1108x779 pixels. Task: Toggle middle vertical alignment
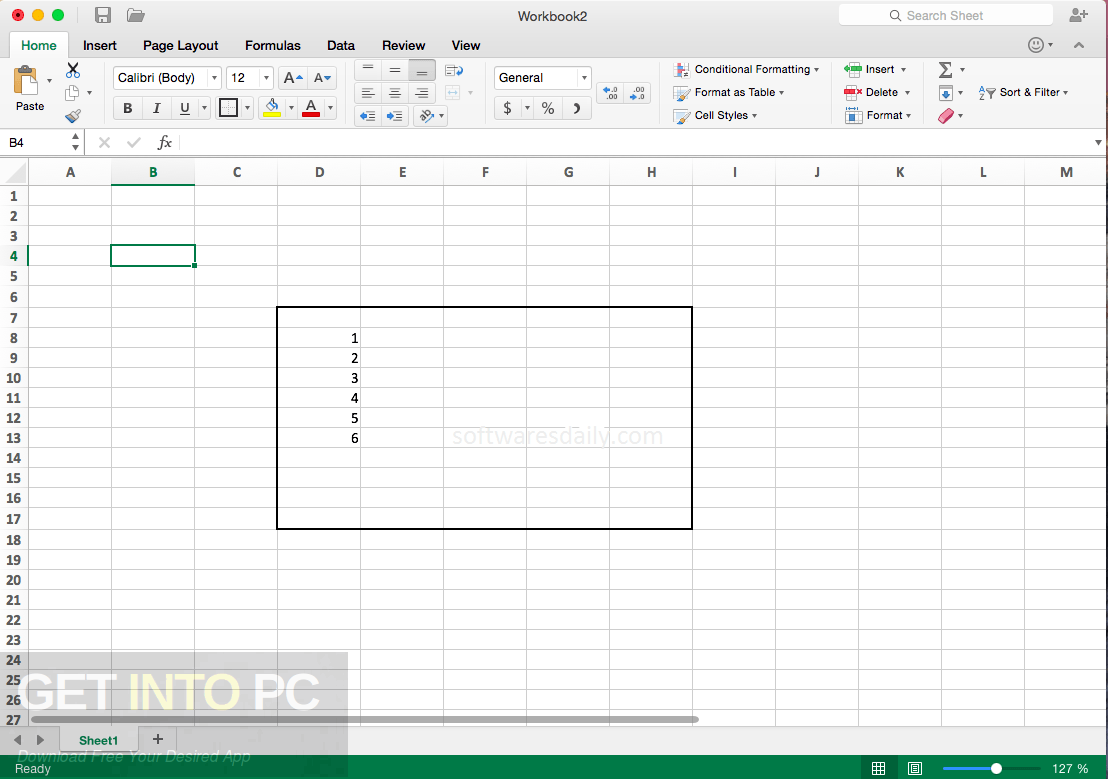coord(394,70)
